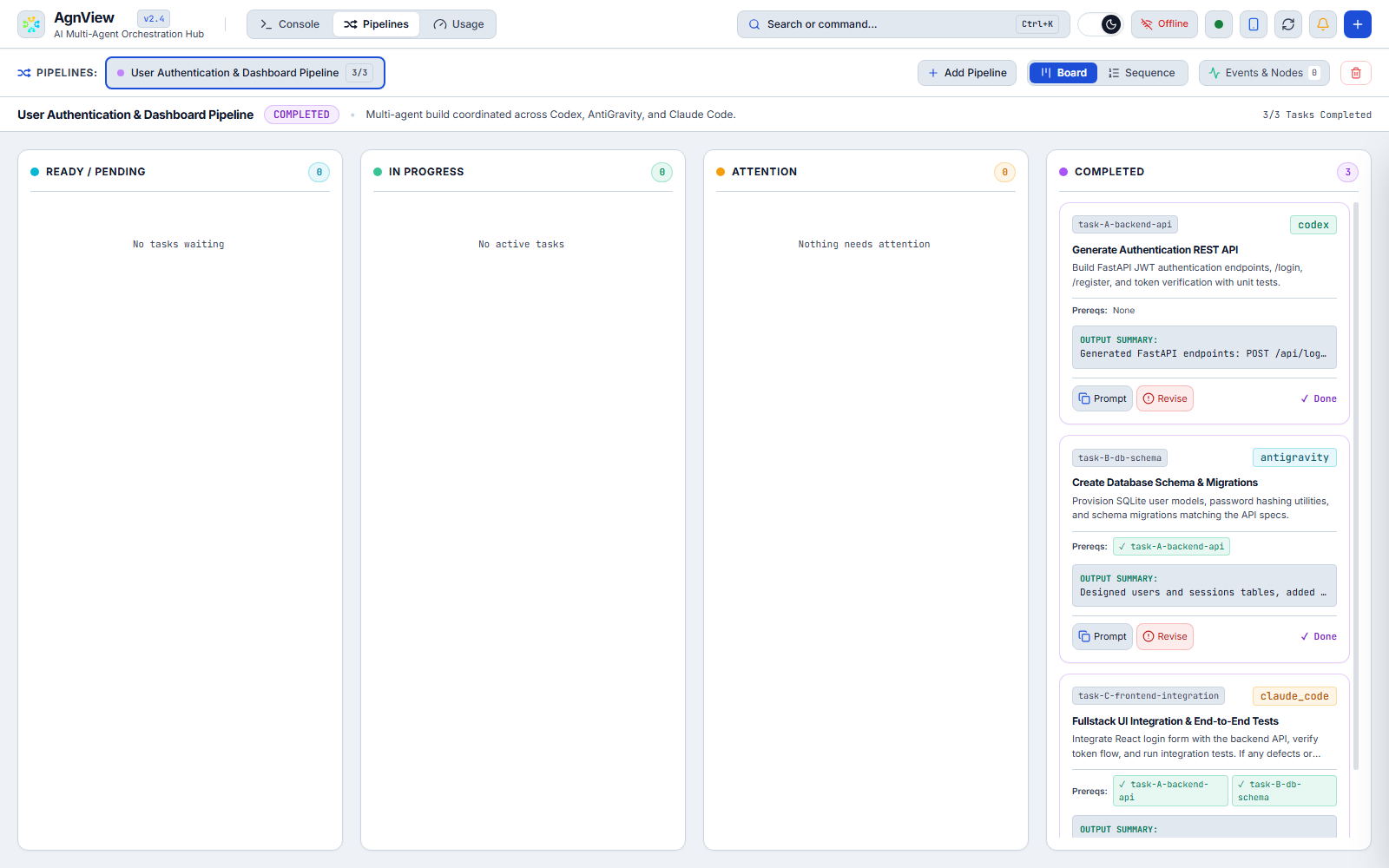This screenshot has height=868, width=1389.
Task: Open the Console tab
Action: pyautogui.click(x=290, y=24)
